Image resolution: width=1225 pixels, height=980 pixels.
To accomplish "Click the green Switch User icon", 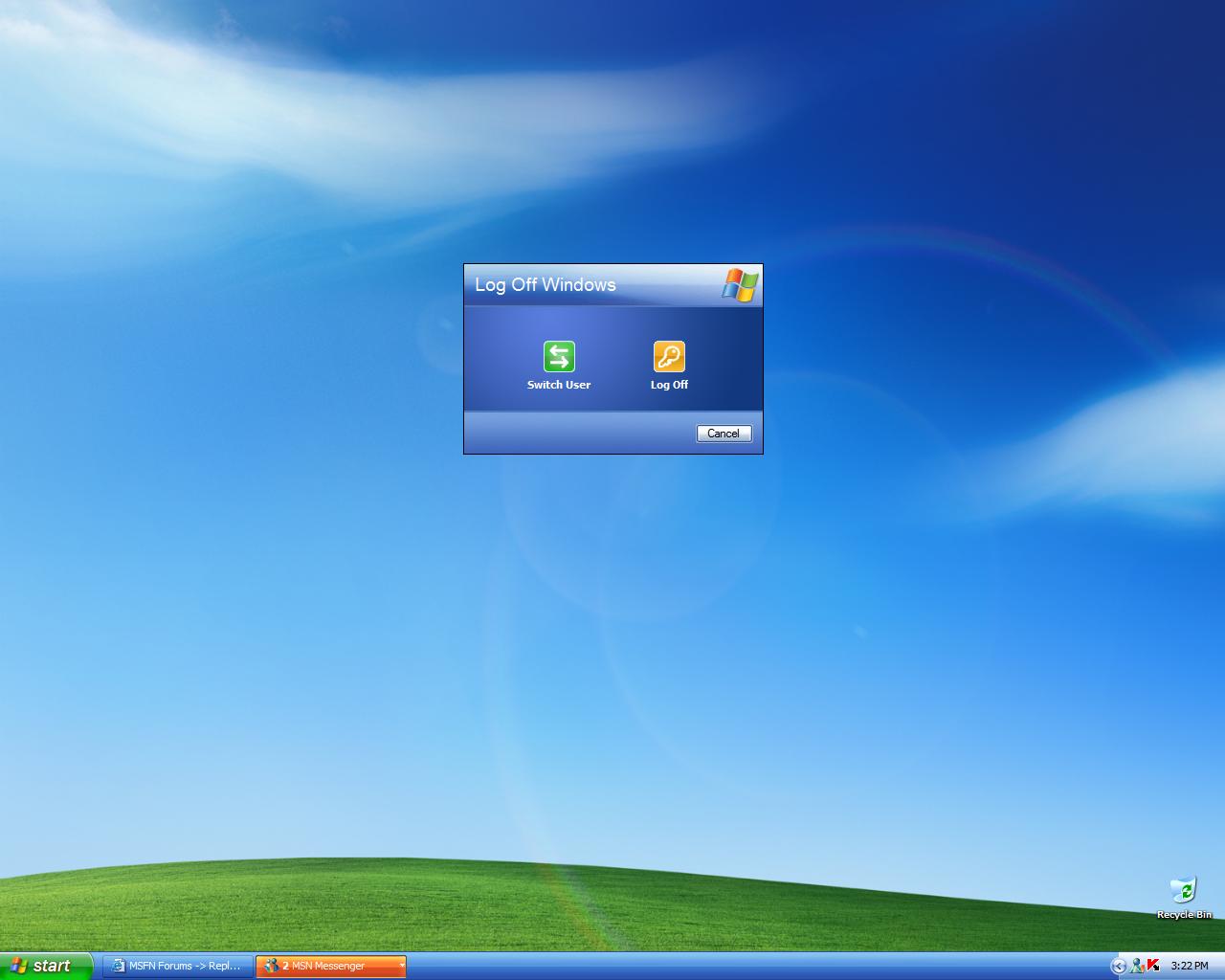I will 559,356.
